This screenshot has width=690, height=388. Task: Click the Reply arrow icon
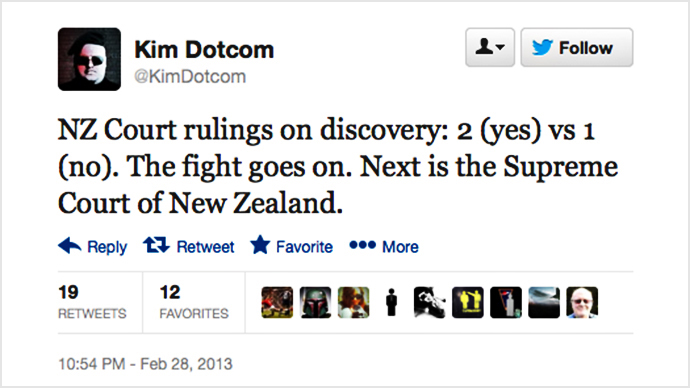70,245
